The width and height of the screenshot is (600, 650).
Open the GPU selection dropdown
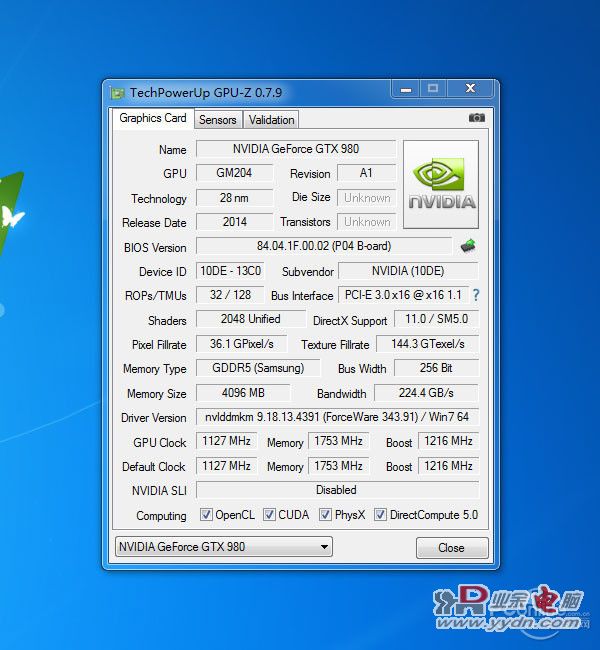[224, 547]
